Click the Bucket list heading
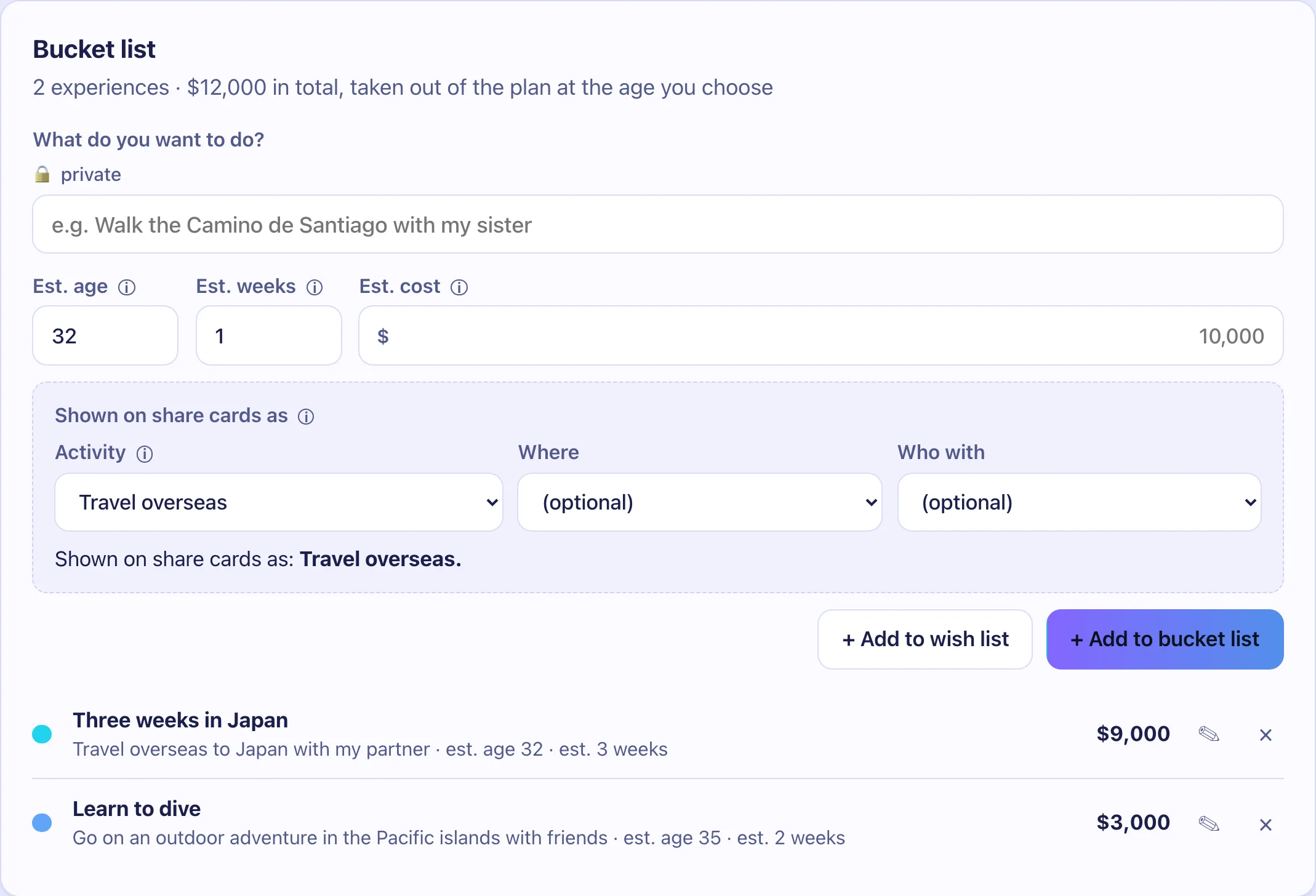This screenshot has width=1316, height=896. point(94,49)
